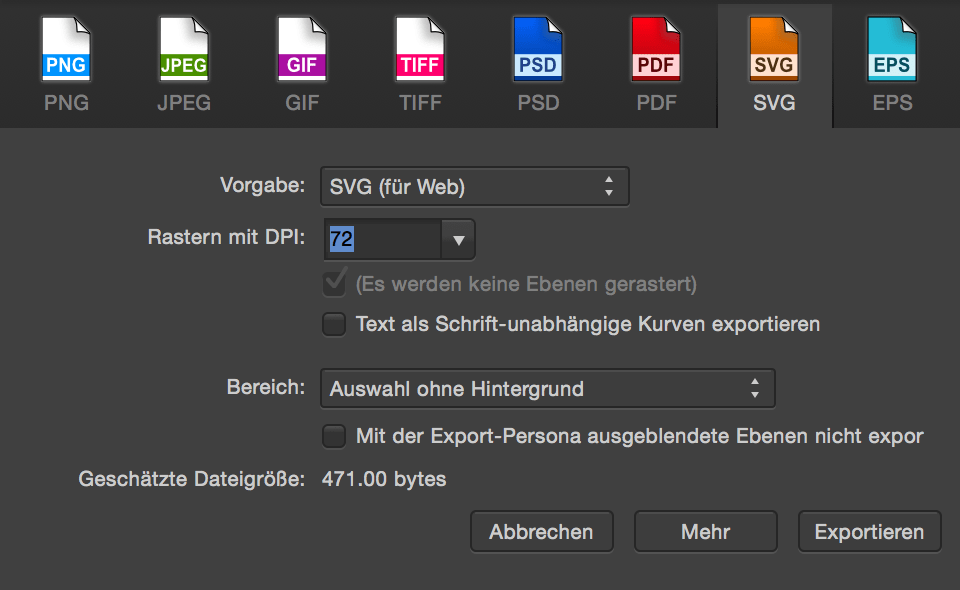Image resolution: width=960 pixels, height=590 pixels.
Task: Switch to the TIFF format icon
Action: 419,48
